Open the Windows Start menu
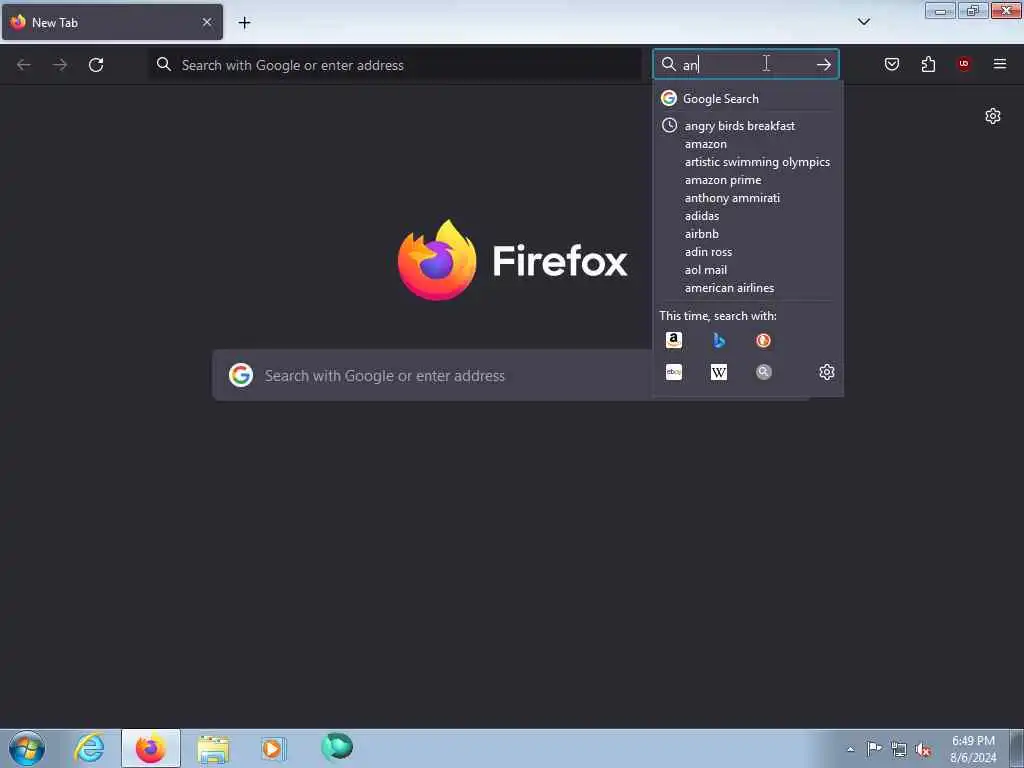 [x=27, y=748]
